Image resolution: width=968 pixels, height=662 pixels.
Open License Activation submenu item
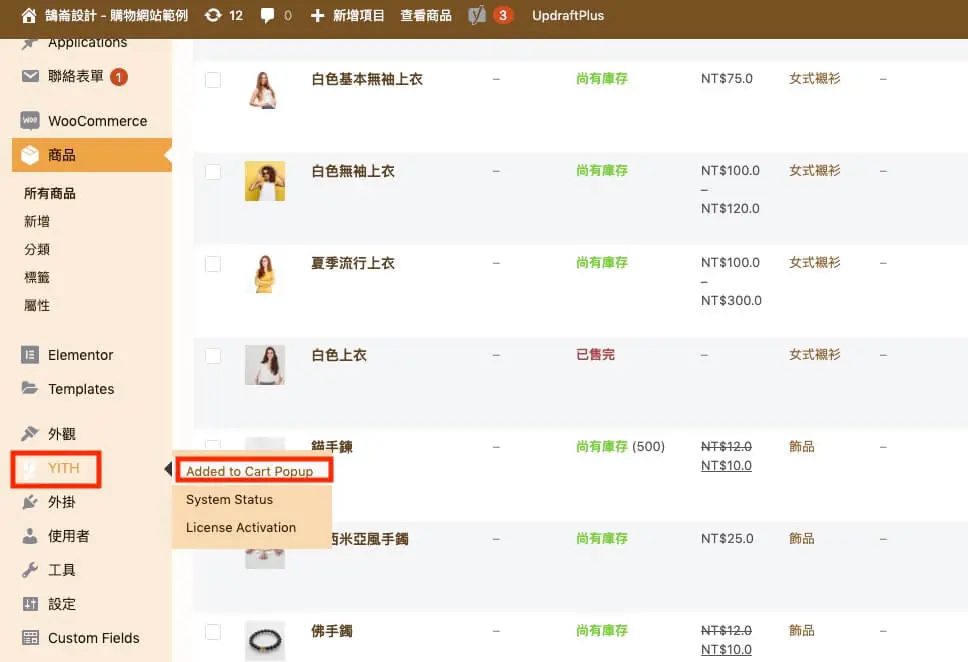pos(241,527)
